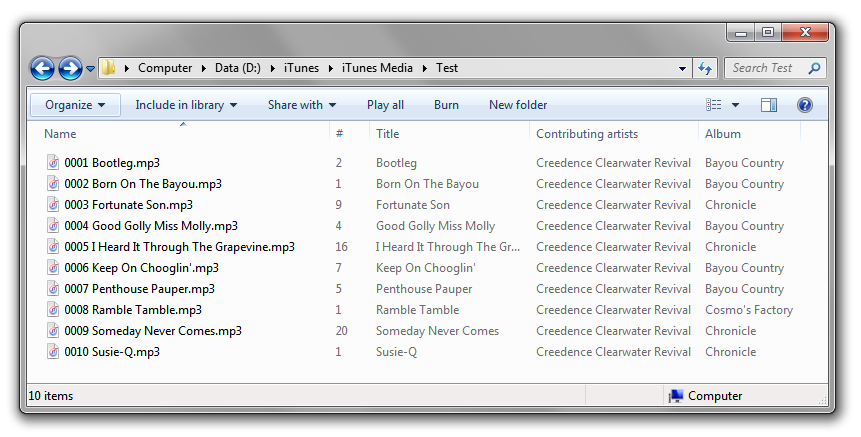Click the folder icon in the address bar
The height and width of the screenshot is (437, 861).
click(109, 68)
